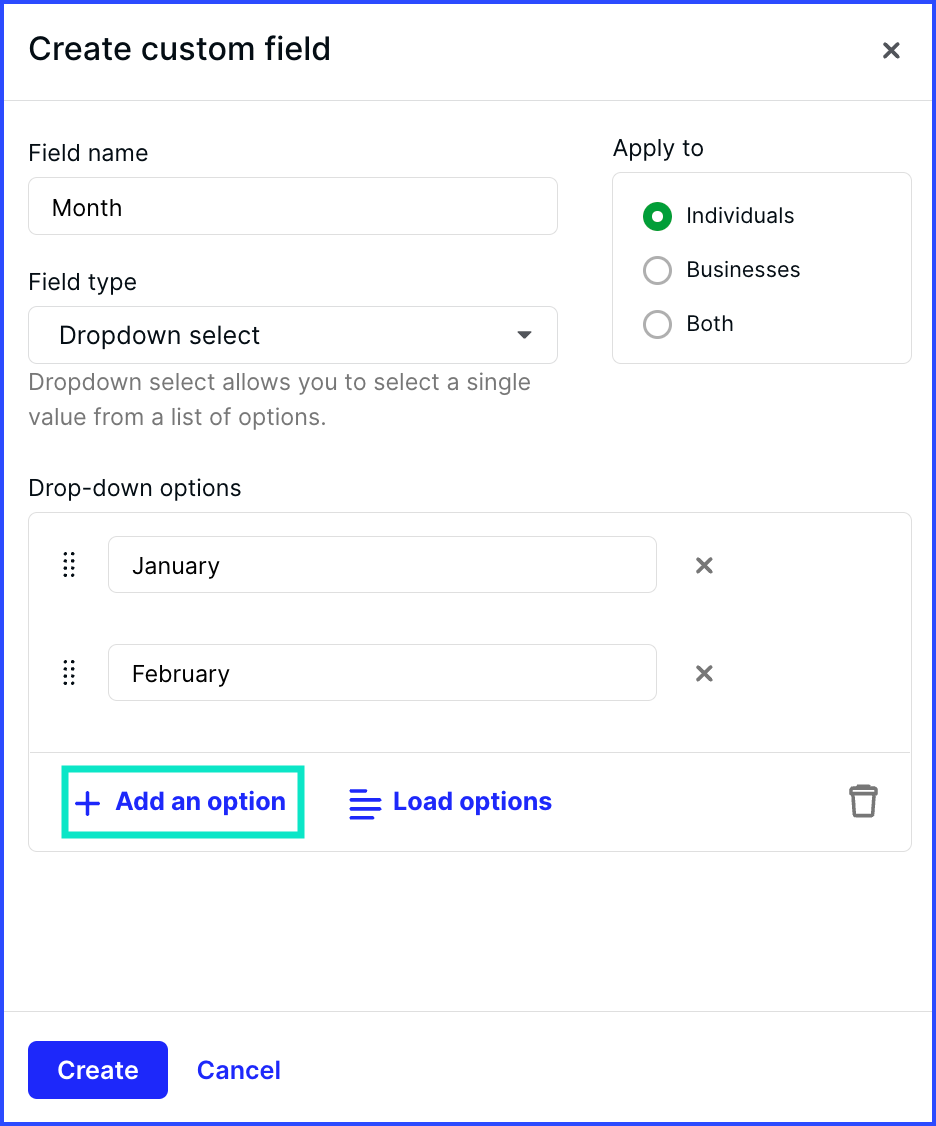Click the dropdown arrow in Field type

pos(524,335)
